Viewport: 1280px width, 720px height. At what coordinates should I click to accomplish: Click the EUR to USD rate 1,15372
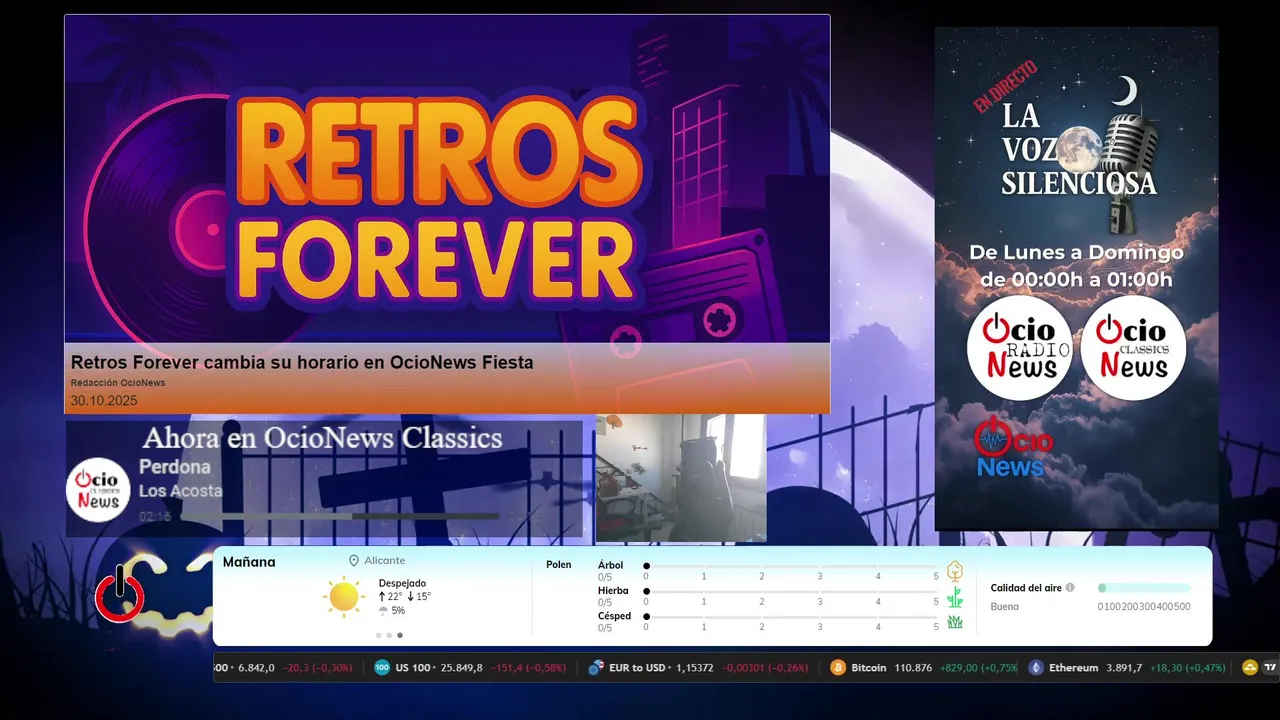(x=693, y=668)
